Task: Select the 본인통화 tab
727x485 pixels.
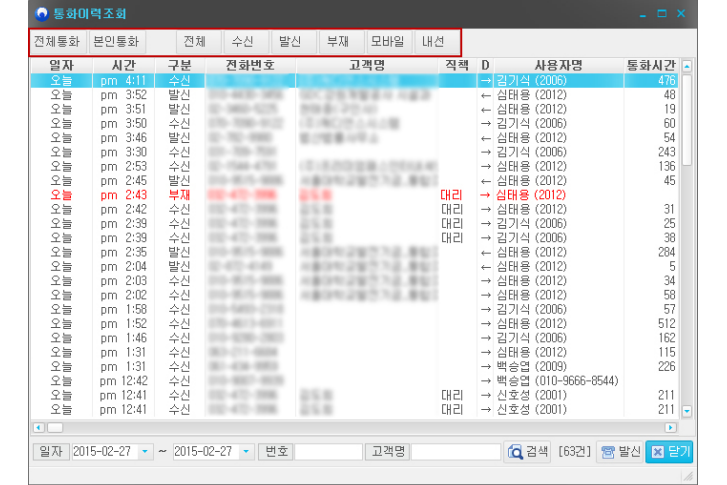Action: pyautogui.click(x=116, y=42)
